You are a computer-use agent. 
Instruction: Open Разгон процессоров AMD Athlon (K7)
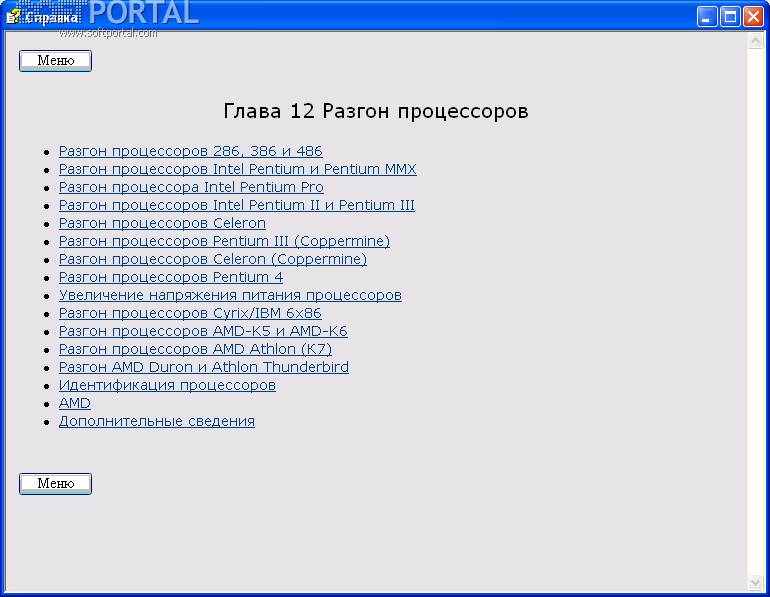point(195,349)
